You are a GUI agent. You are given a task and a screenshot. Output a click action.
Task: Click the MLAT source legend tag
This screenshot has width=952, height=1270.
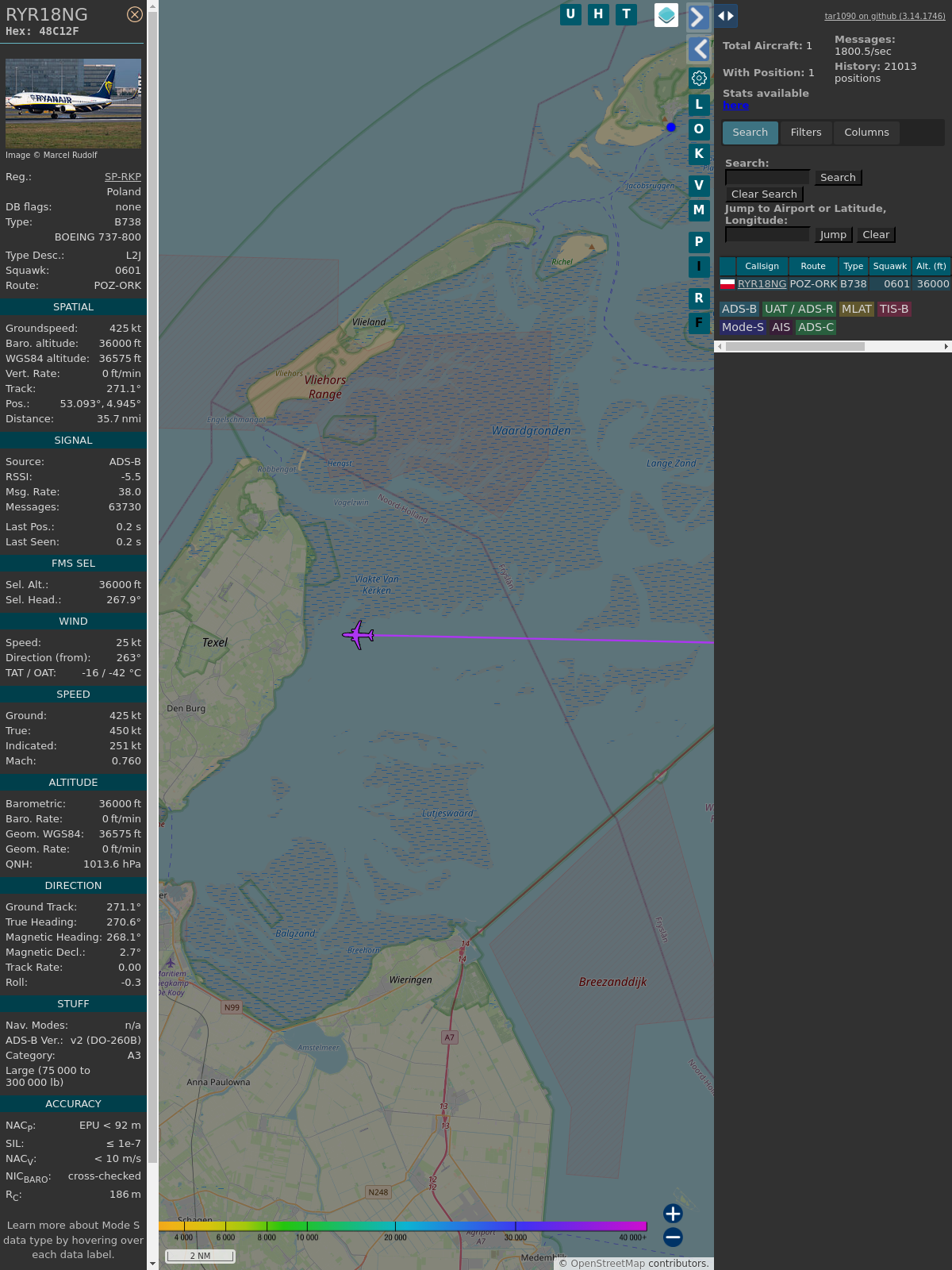857,310
